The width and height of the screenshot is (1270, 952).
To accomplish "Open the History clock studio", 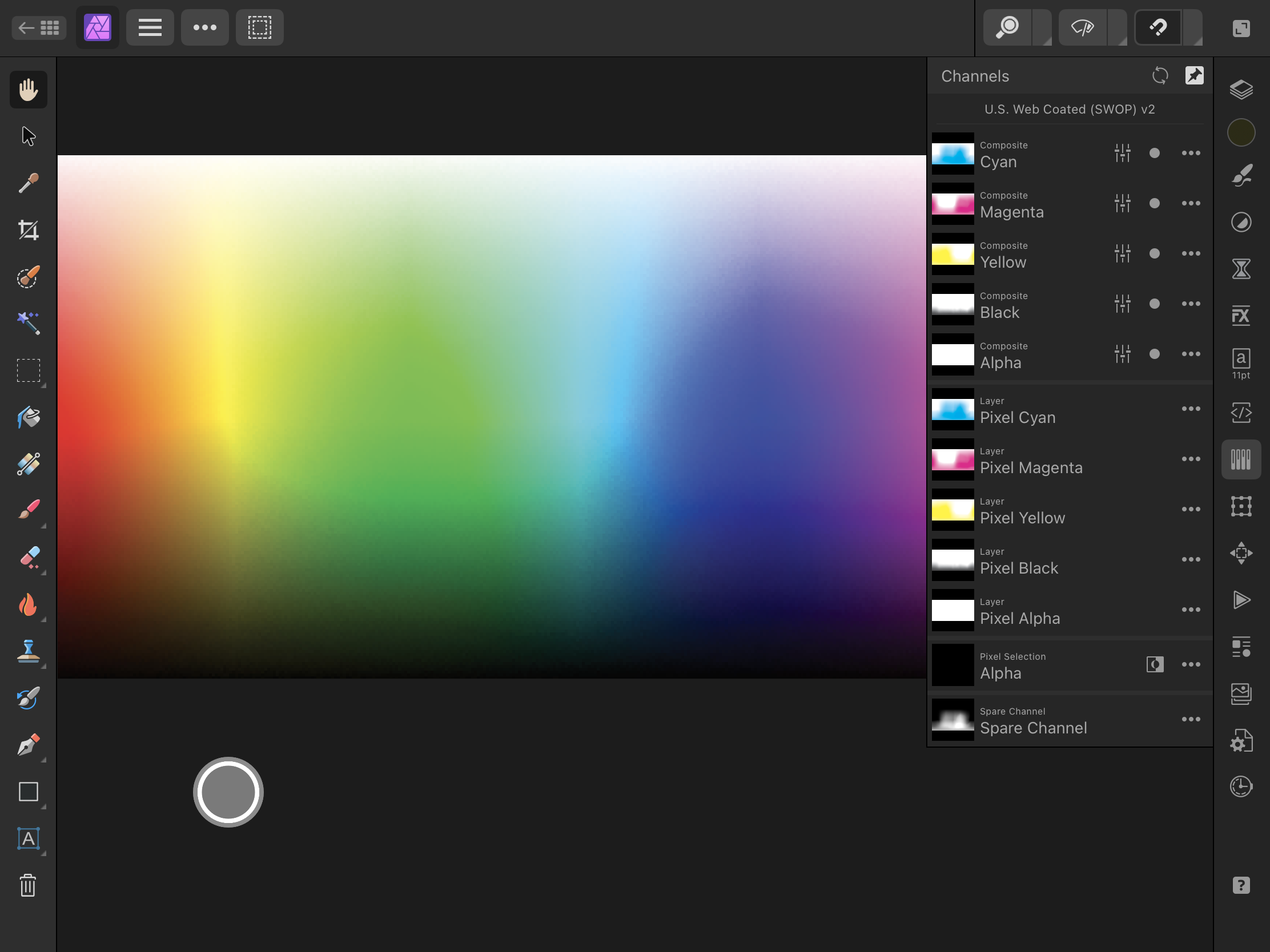I will pos(1241,786).
